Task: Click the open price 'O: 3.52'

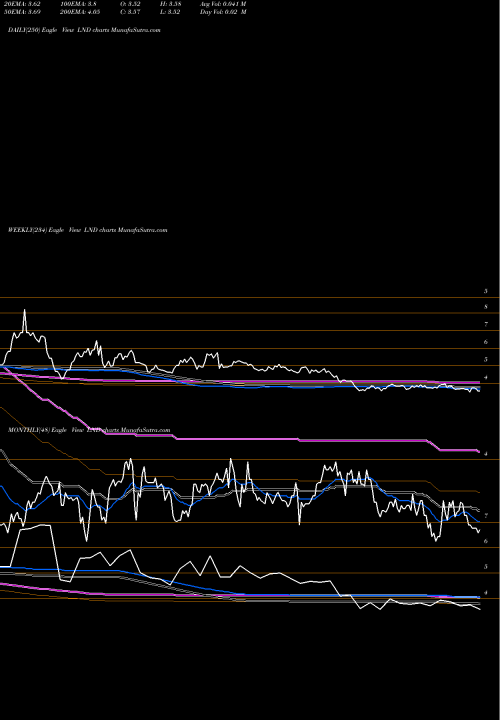Action: coord(130,4)
